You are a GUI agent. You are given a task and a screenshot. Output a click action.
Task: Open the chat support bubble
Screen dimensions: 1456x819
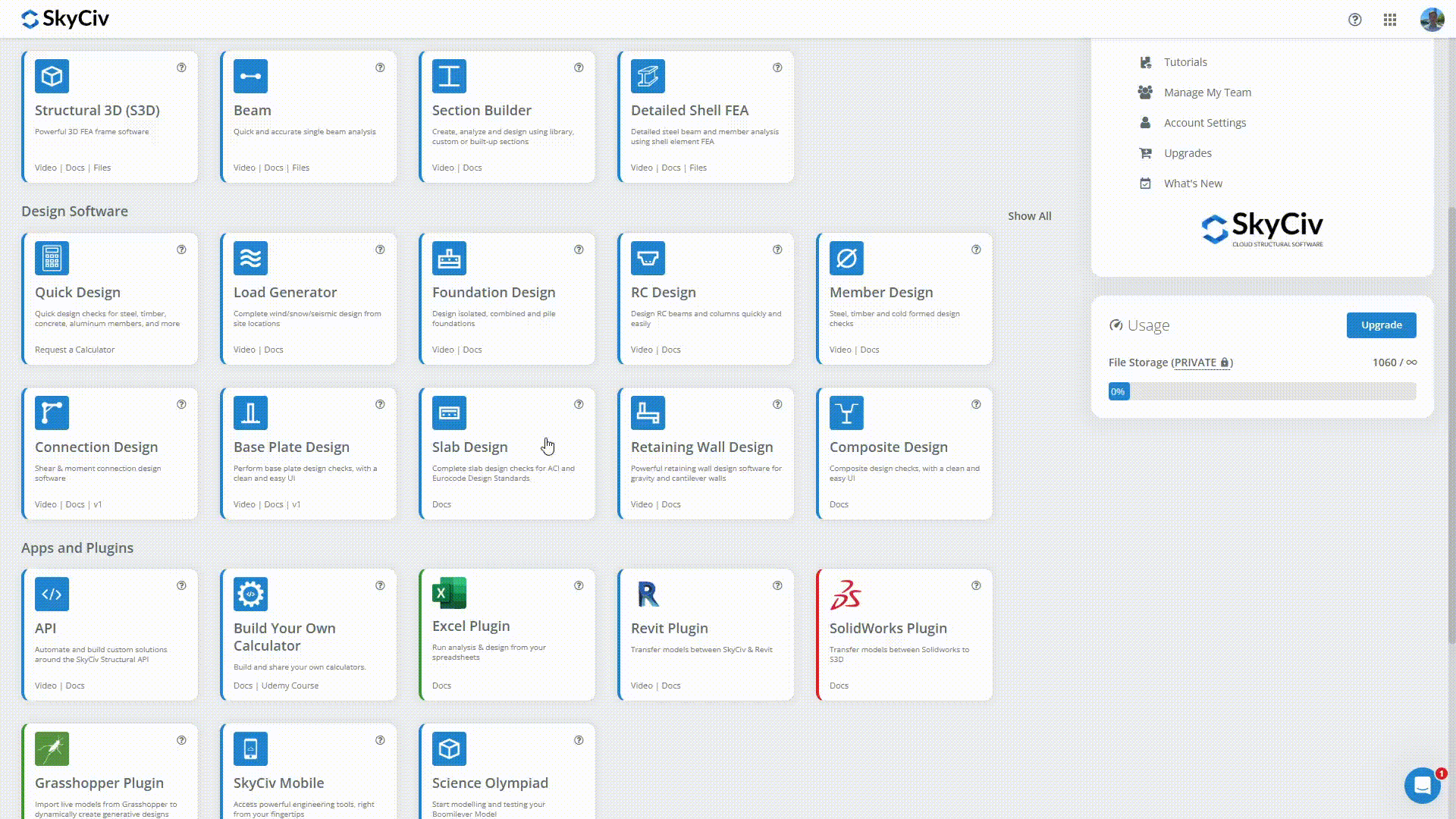(x=1422, y=785)
